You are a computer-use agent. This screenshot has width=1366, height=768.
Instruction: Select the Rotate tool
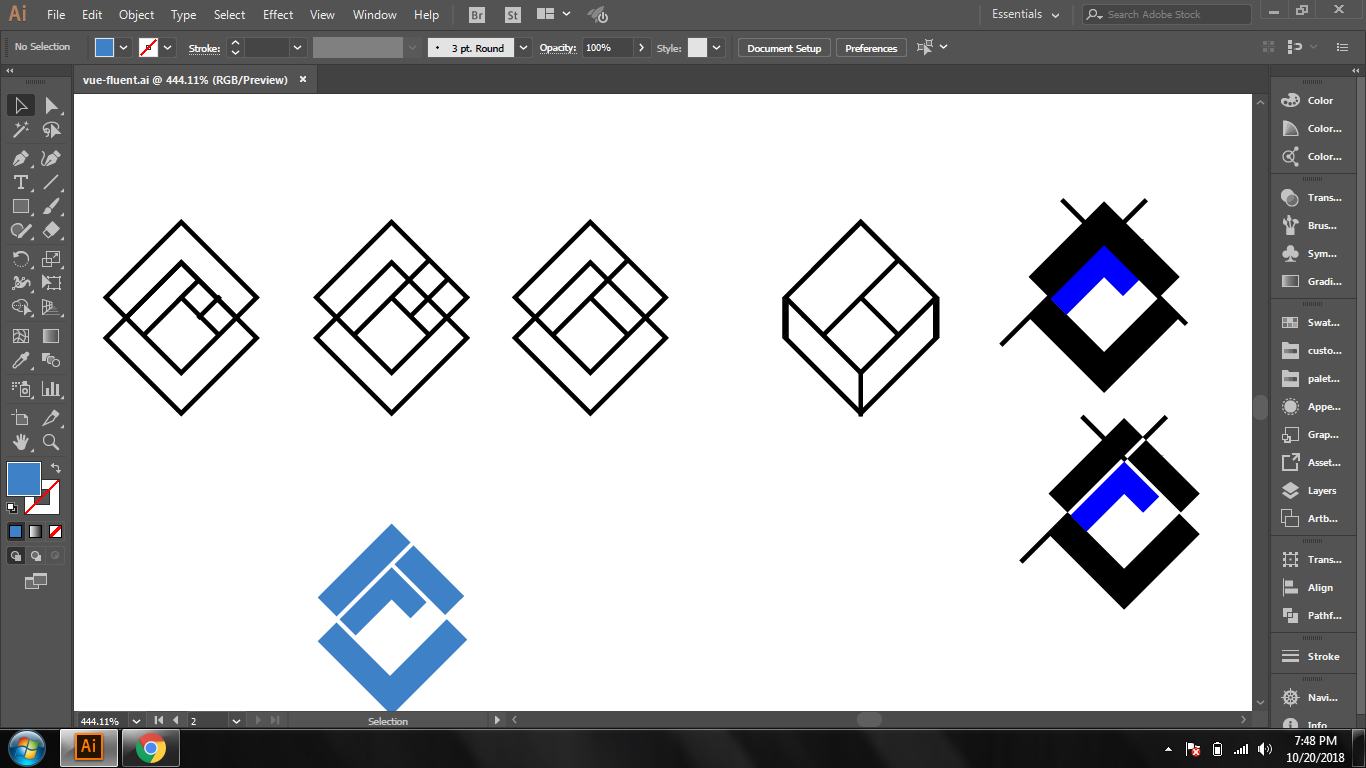click(x=20, y=259)
